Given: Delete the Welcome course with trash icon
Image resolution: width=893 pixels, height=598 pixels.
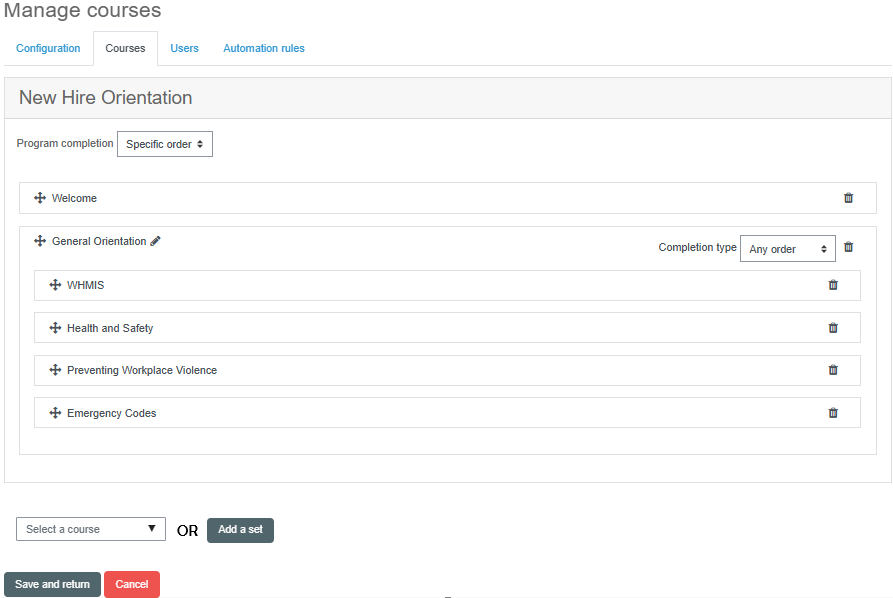Looking at the screenshot, I should [x=848, y=198].
